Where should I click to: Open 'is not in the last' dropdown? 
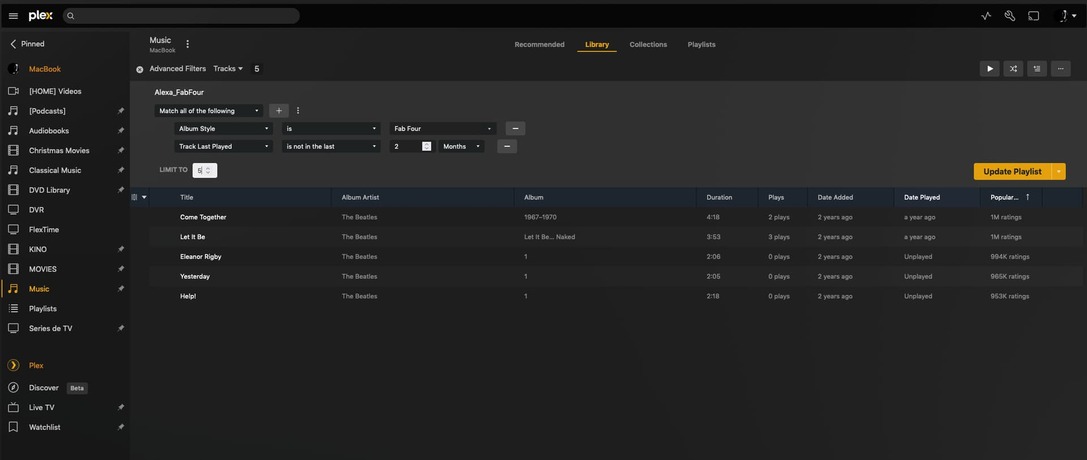click(x=331, y=147)
